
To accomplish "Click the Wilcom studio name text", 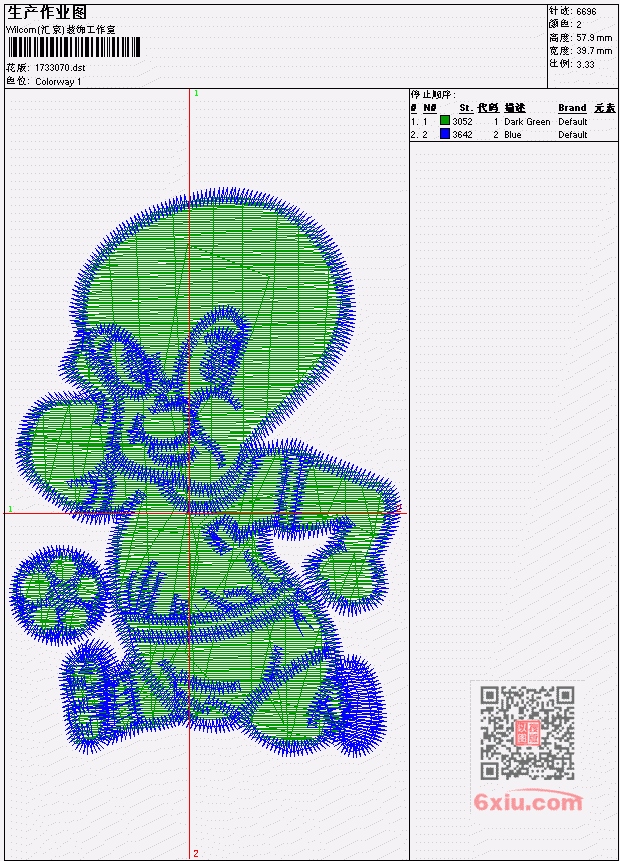I will tap(61, 30).
